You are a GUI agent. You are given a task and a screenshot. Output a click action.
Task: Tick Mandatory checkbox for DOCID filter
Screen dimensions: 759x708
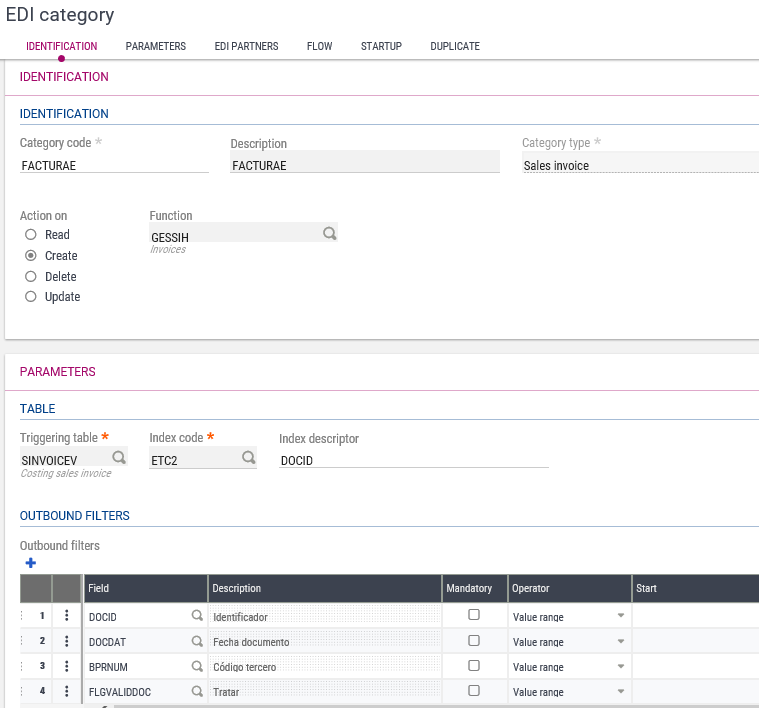[x=474, y=615]
